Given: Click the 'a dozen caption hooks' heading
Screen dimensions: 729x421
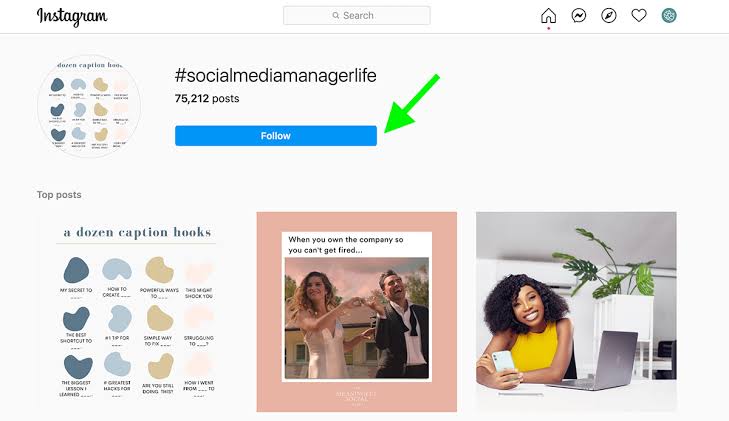Looking at the screenshot, I should (x=137, y=232).
